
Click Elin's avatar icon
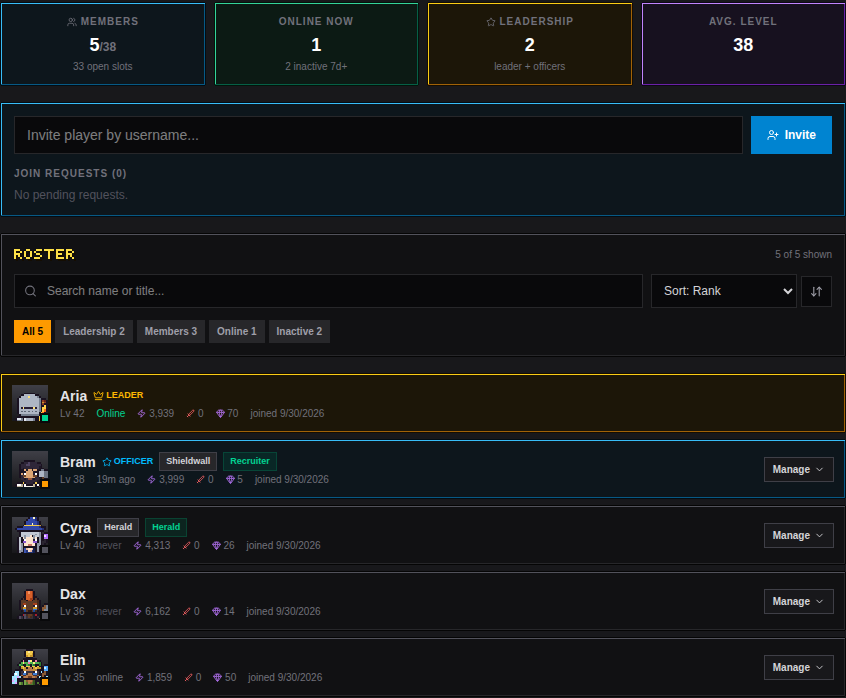coord(30,667)
